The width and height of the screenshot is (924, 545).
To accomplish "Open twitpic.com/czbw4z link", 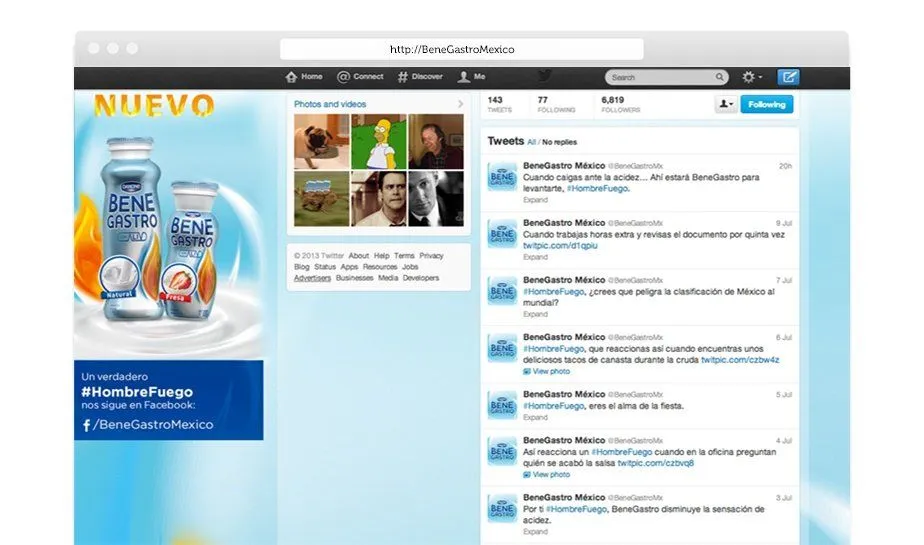I will point(740,360).
